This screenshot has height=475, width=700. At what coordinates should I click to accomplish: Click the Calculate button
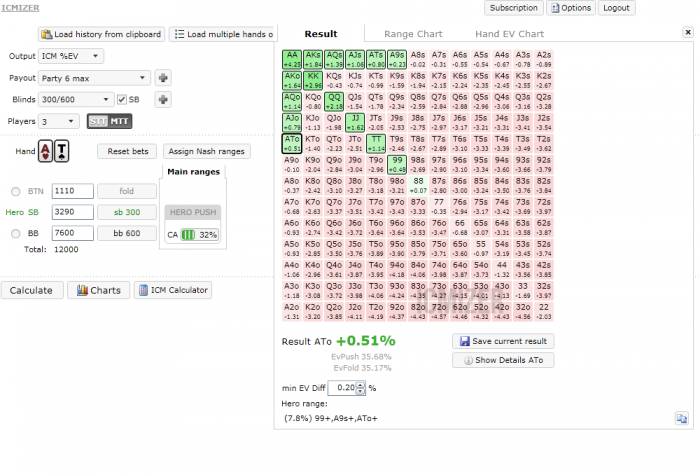pos(31,290)
